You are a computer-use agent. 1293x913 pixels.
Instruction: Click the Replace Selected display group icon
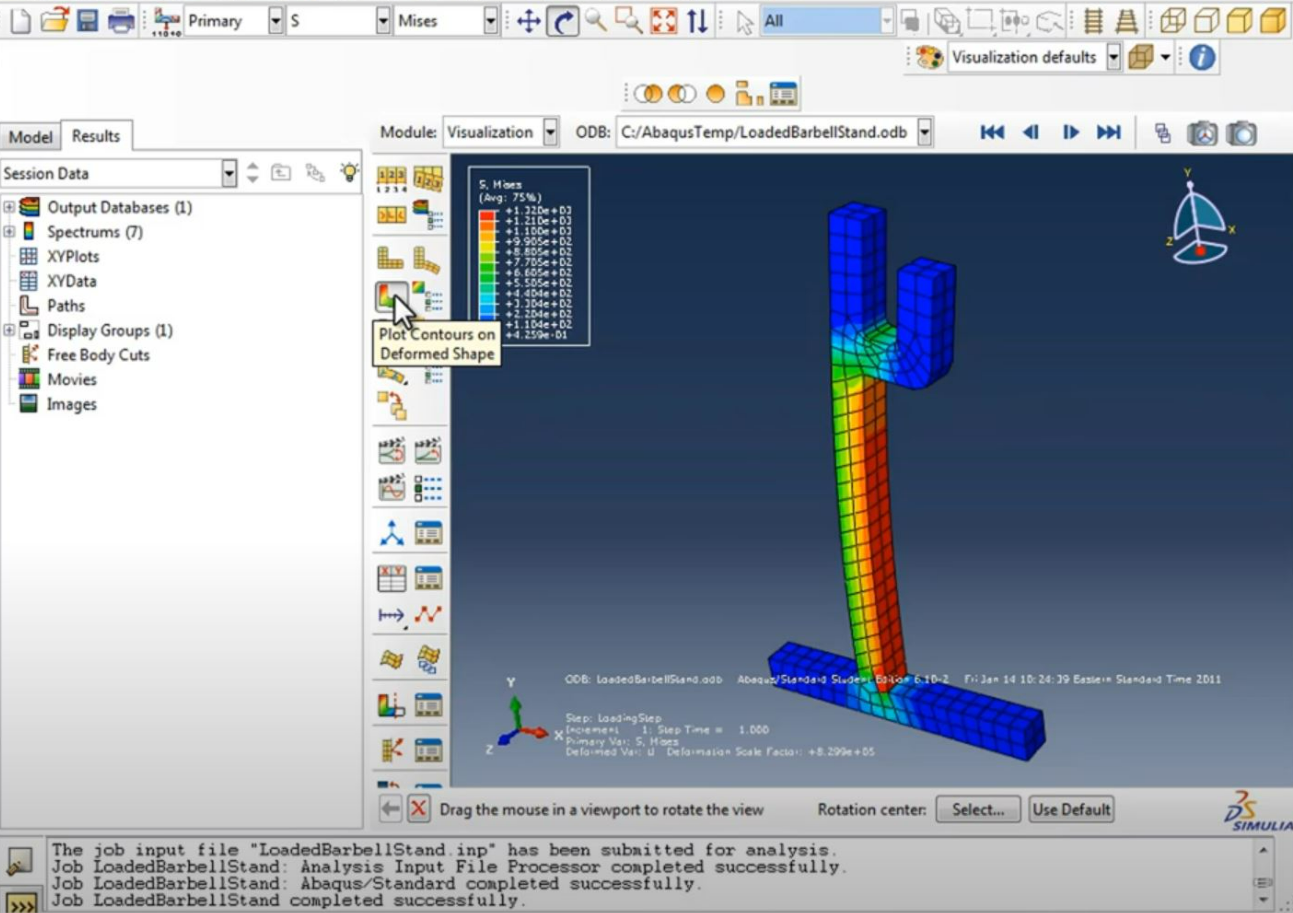point(649,94)
